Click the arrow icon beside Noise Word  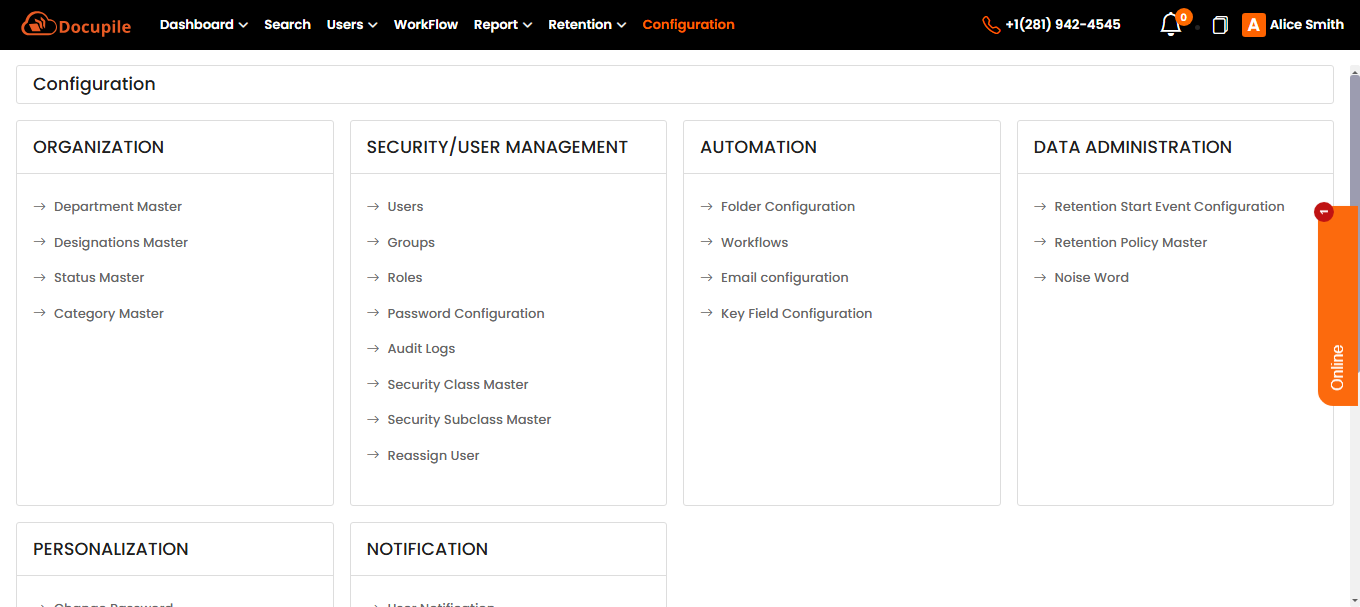click(x=1040, y=278)
